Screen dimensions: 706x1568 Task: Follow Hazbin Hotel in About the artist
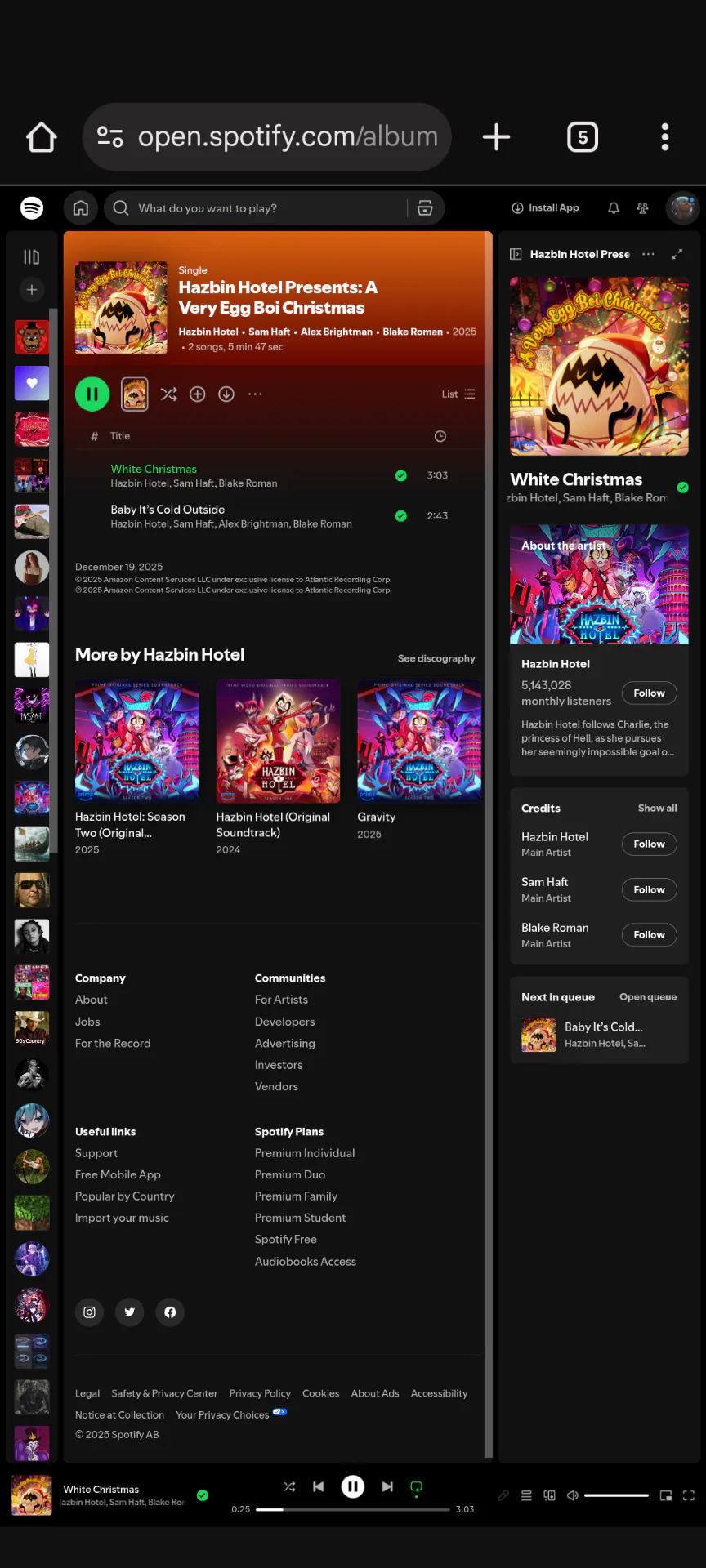point(650,693)
